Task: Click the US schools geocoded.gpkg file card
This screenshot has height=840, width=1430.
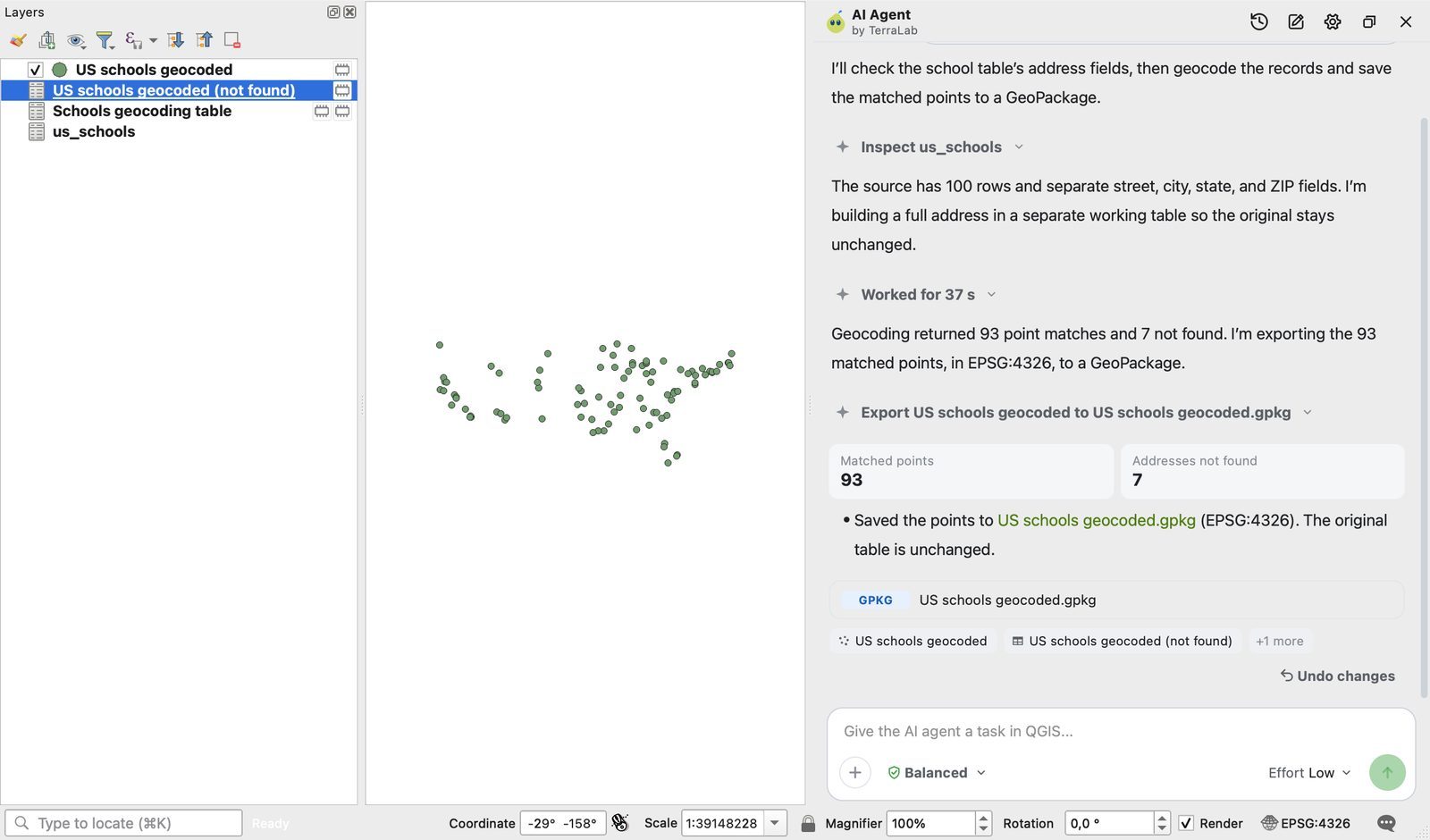Action: (1116, 600)
